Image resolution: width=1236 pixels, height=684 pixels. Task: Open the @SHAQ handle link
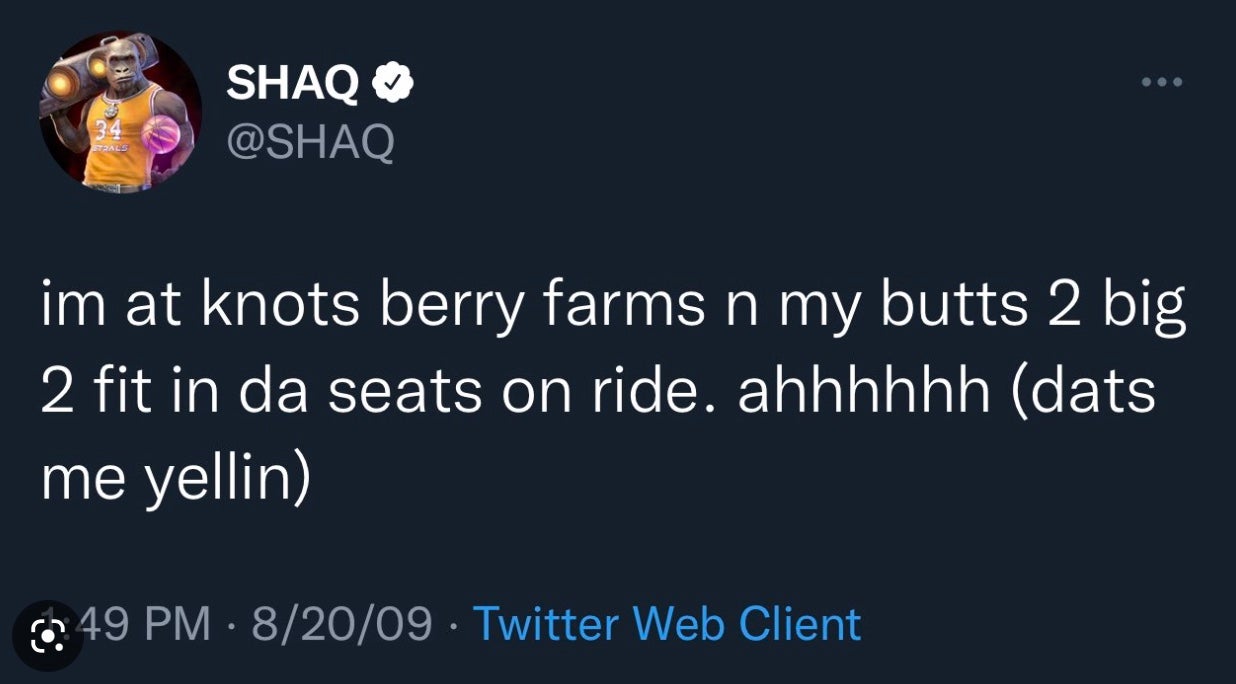coord(310,143)
